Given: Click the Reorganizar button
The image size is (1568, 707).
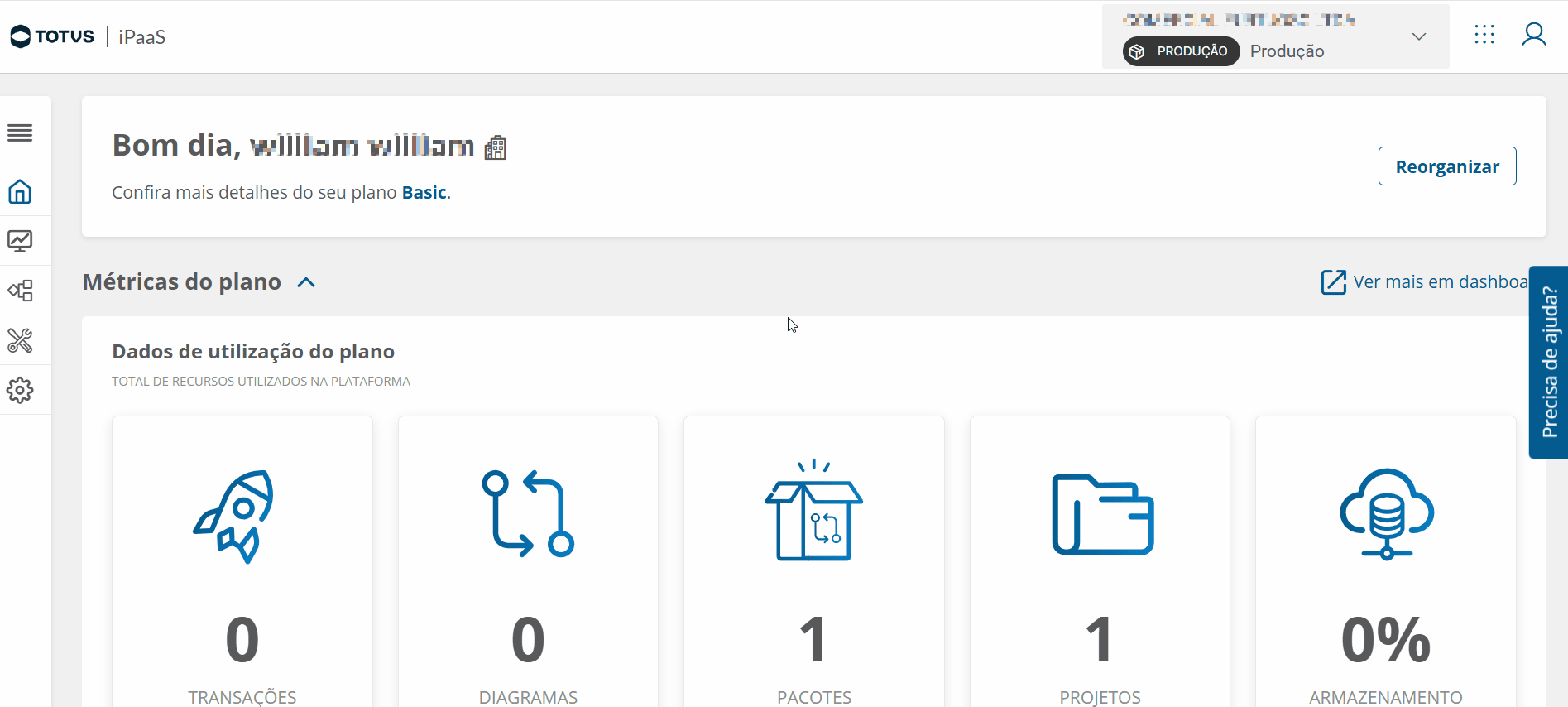Looking at the screenshot, I should tap(1446, 166).
